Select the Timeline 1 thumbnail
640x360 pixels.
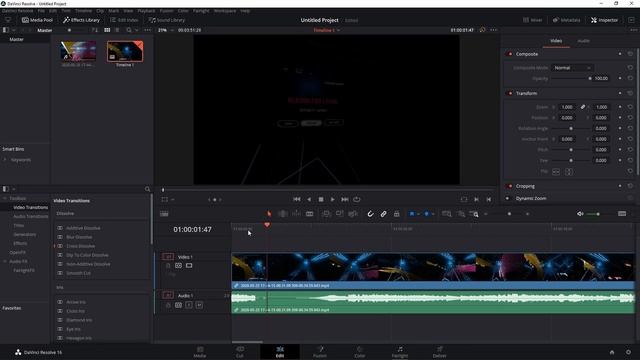point(125,51)
